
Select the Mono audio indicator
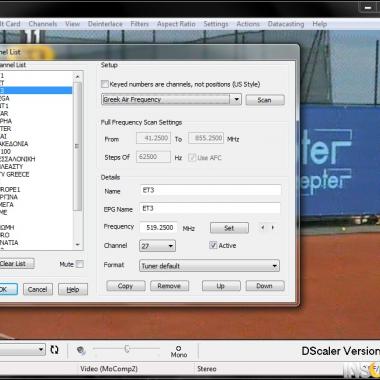(x=179, y=352)
